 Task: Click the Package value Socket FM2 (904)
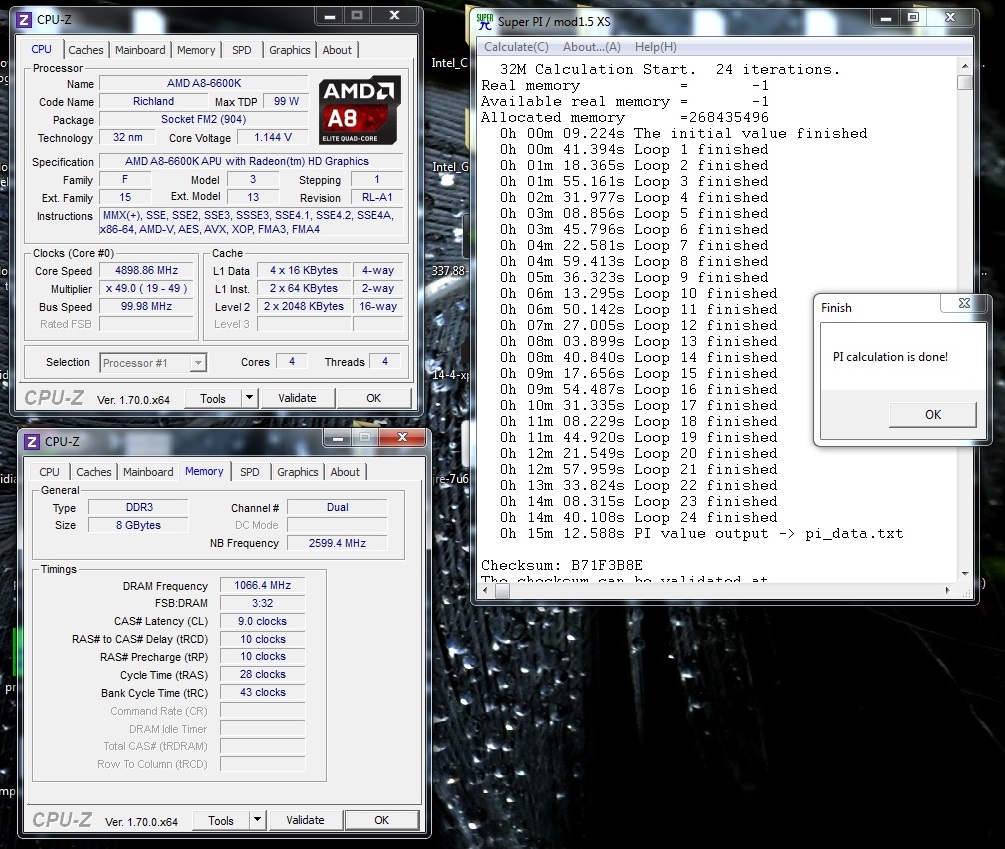click(x=204, y=119)
